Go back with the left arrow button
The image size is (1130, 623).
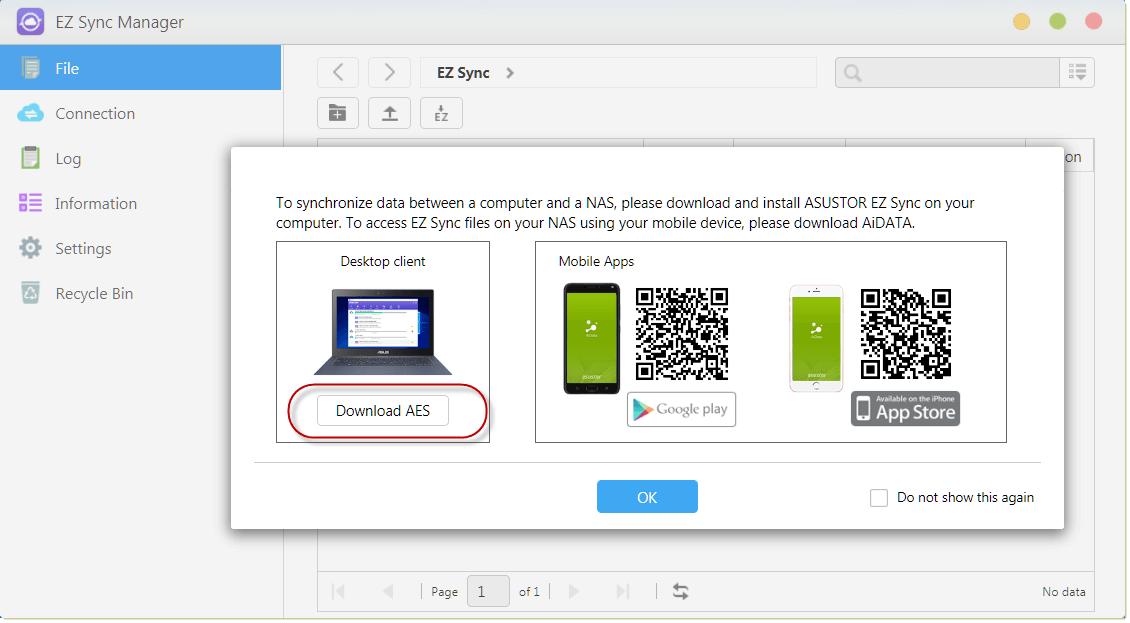pos(338,72)
